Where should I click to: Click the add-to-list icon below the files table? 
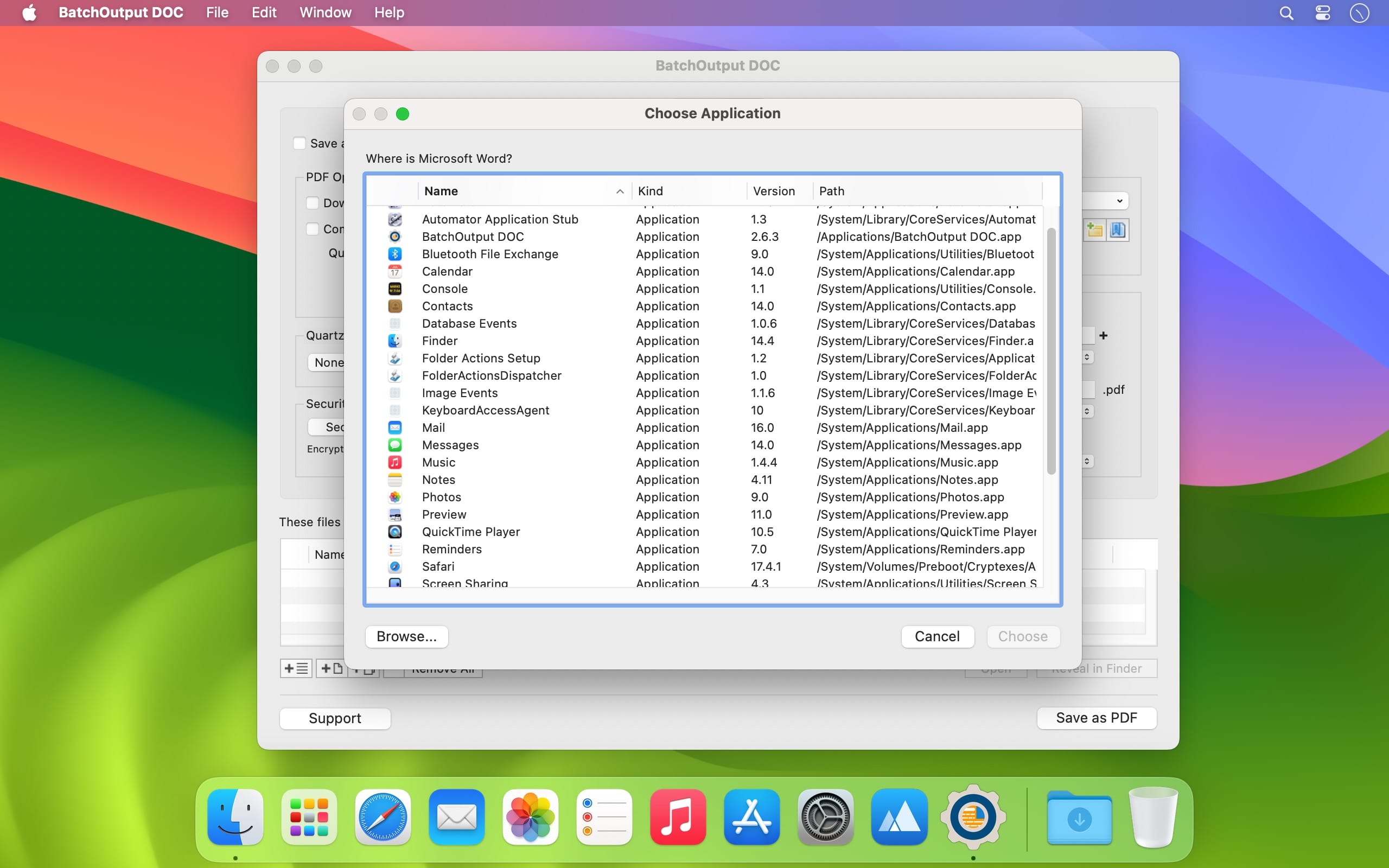click(x=296, y=668)
